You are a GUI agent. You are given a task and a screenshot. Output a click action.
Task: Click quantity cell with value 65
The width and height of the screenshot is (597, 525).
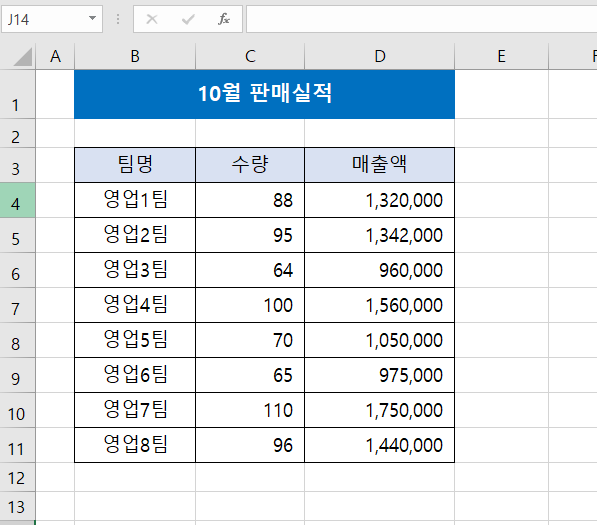click(x=250, y=375)
